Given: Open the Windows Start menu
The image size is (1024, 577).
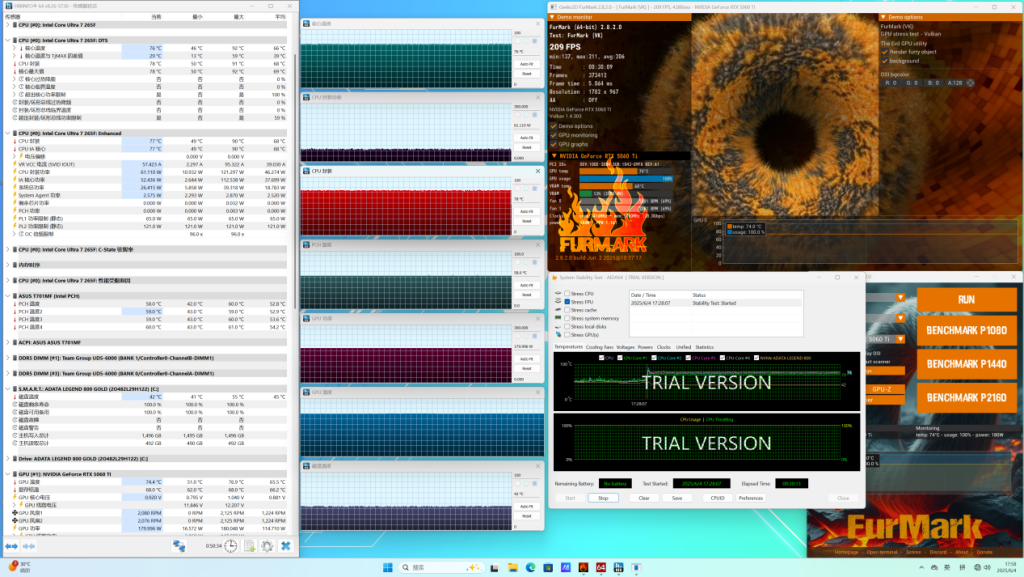Looking at the screenshot, I should pyautogui.click(x=387, y=567).
